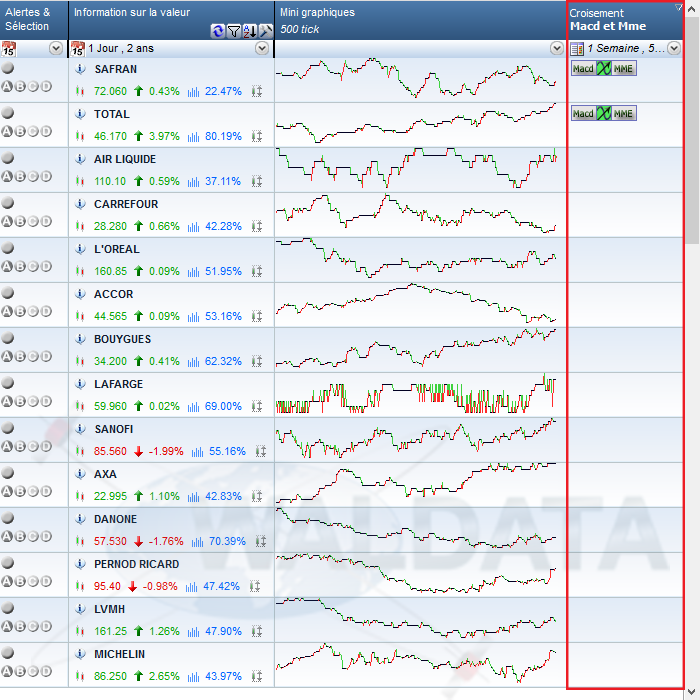Click the scrollbar down arrow
This screenshot has height=700, width=700.
[692, 692]
